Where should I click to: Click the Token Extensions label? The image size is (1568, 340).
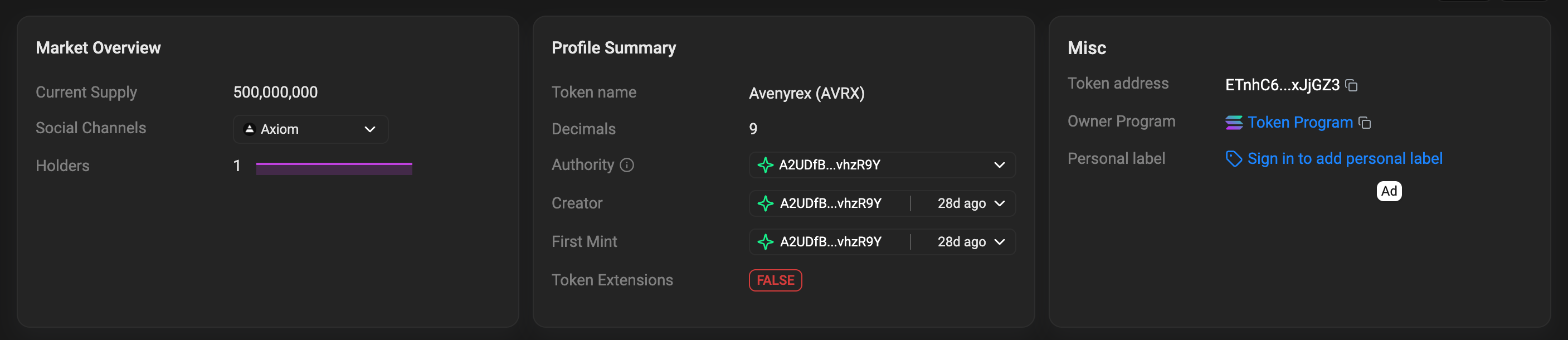(612, 280)
